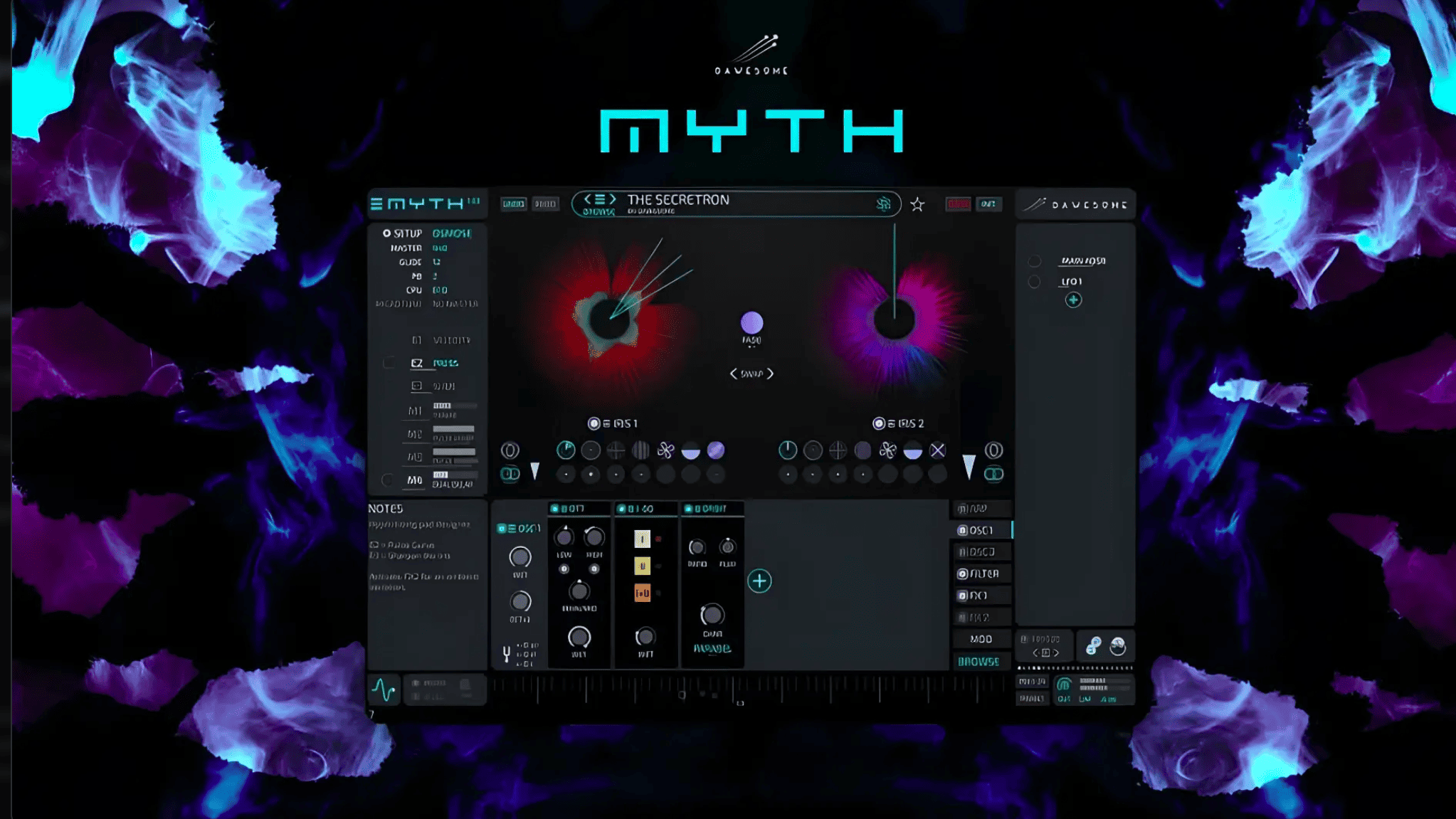The height and width of the screenshot is (819, 1456).
Task: Tick the checkbox left of the EZ row
Action: click(x=389, y=363)
